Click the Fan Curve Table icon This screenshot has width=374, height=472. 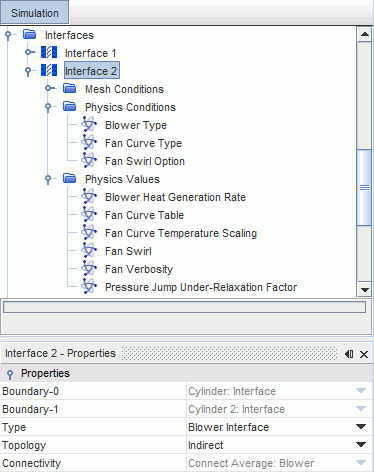pyautogui.click(x=89, y=215)
